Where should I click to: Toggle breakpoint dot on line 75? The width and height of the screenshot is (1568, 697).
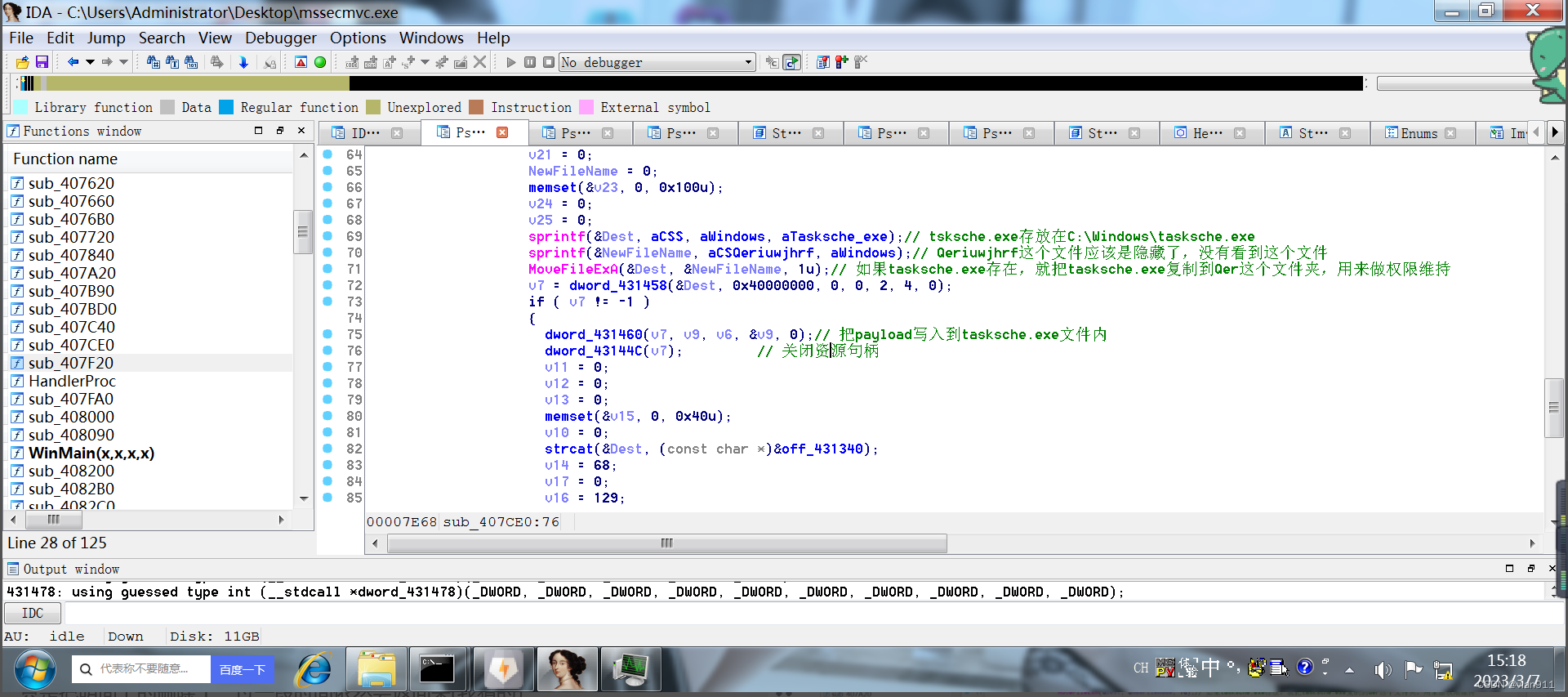click(327, 333)
